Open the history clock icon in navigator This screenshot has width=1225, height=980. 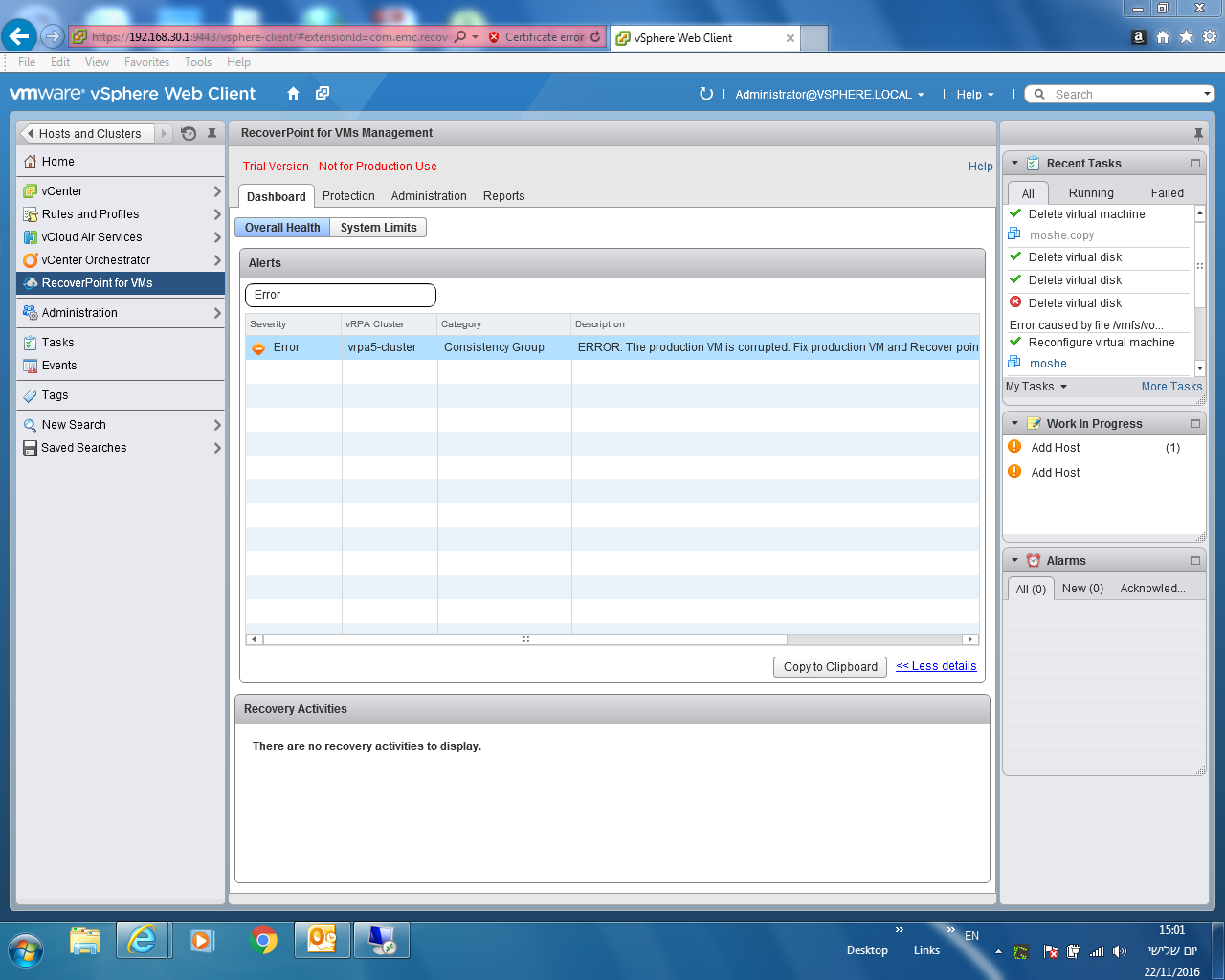click(189, 134)
